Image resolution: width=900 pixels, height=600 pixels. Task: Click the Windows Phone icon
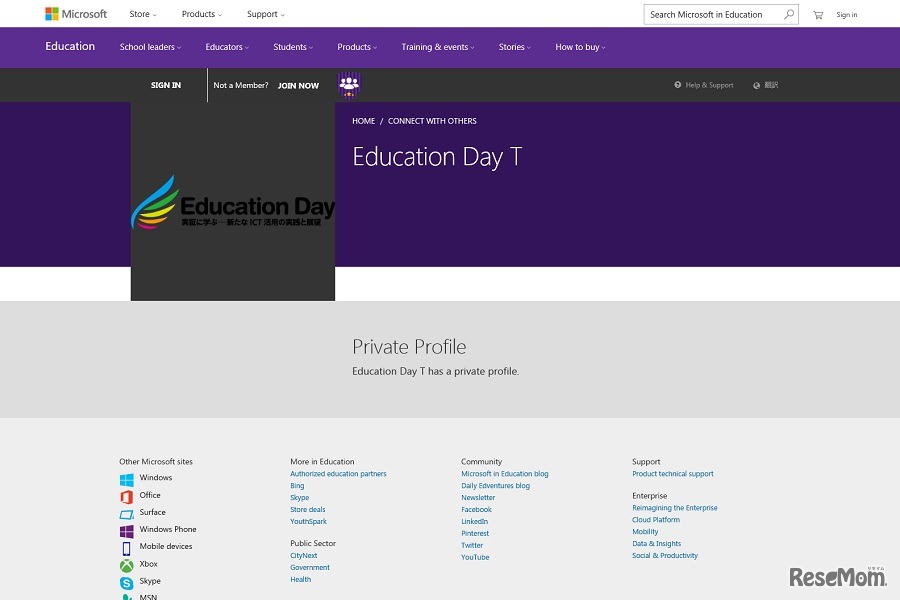[127, 531]
